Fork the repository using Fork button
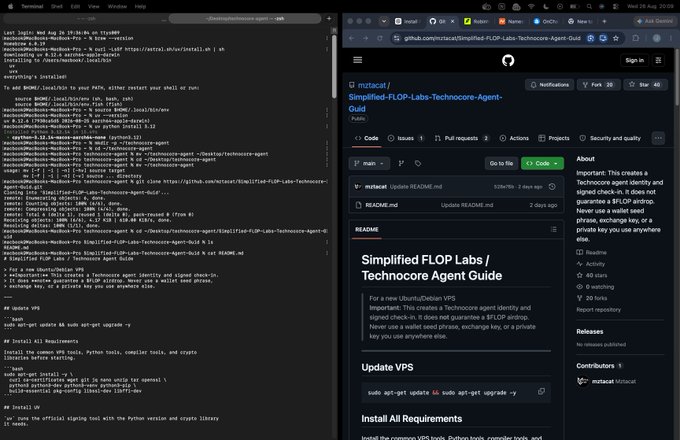The width and height of the screenshot is (680, 440). pyautogui.click(x=598, y=85)
